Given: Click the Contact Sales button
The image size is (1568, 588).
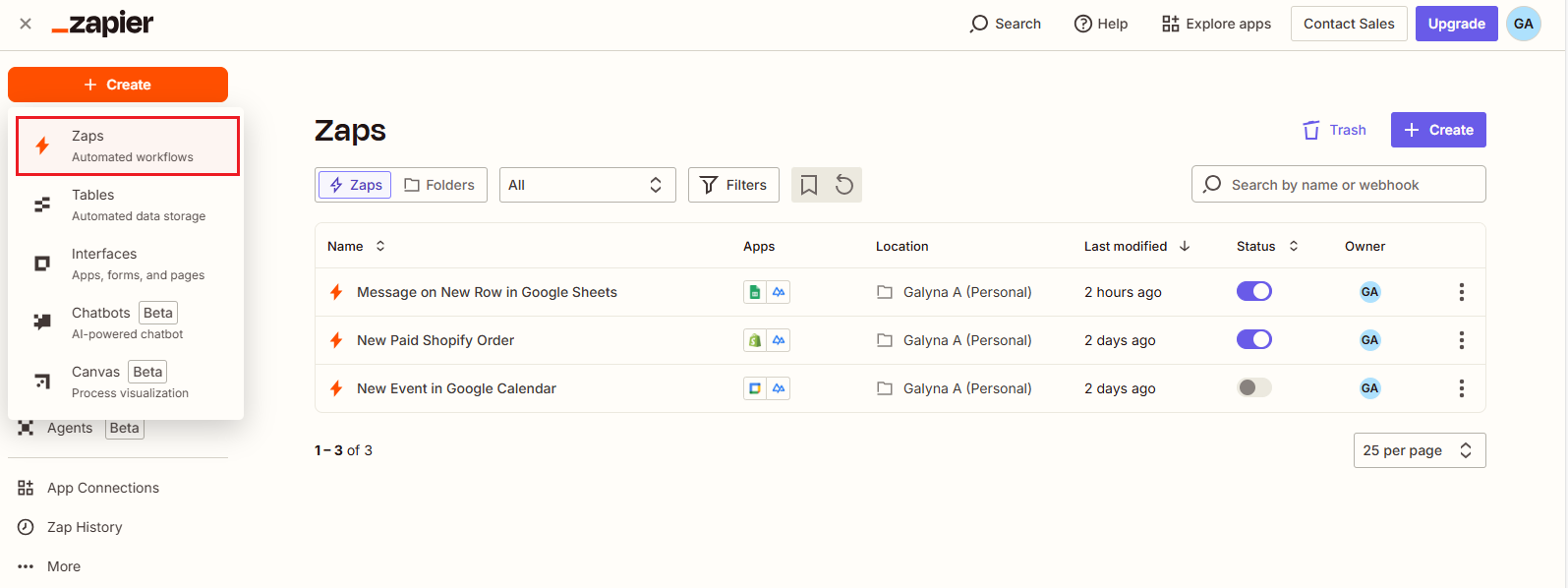Looking at the screenshot, I should point(1349,24).
